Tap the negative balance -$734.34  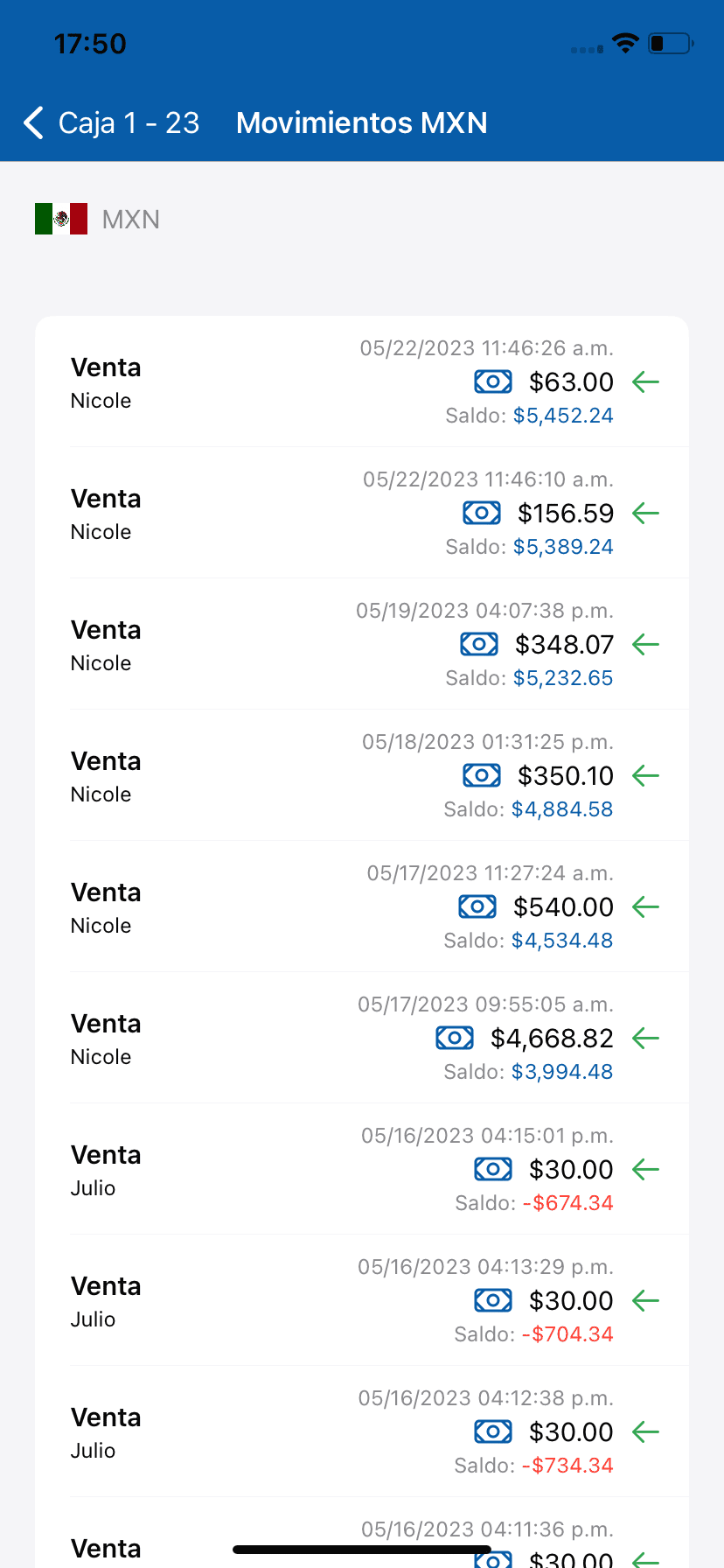567,1466
